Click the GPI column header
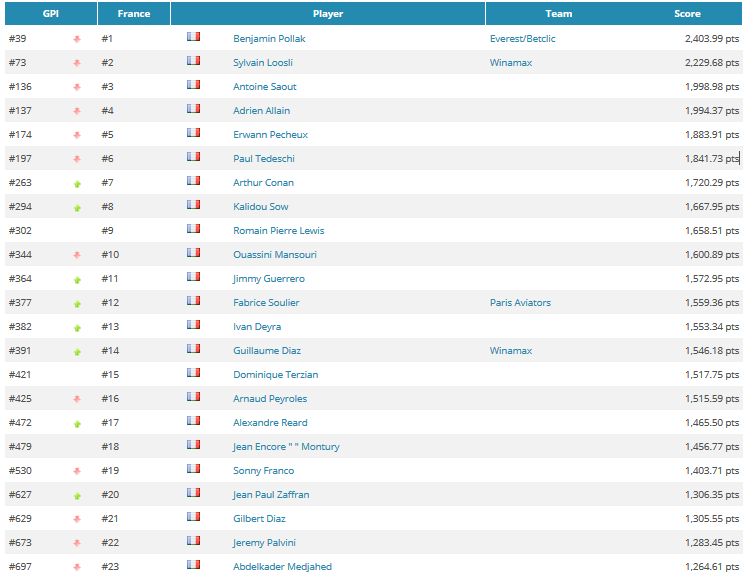Viewport: 755px width, 577px height. click(x=51, y=13)
